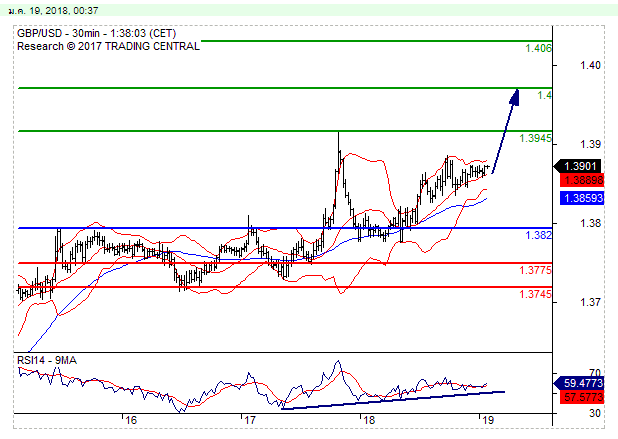Click the black 1.3901 current price tag
Screen dimensions: 618x439
578,166
